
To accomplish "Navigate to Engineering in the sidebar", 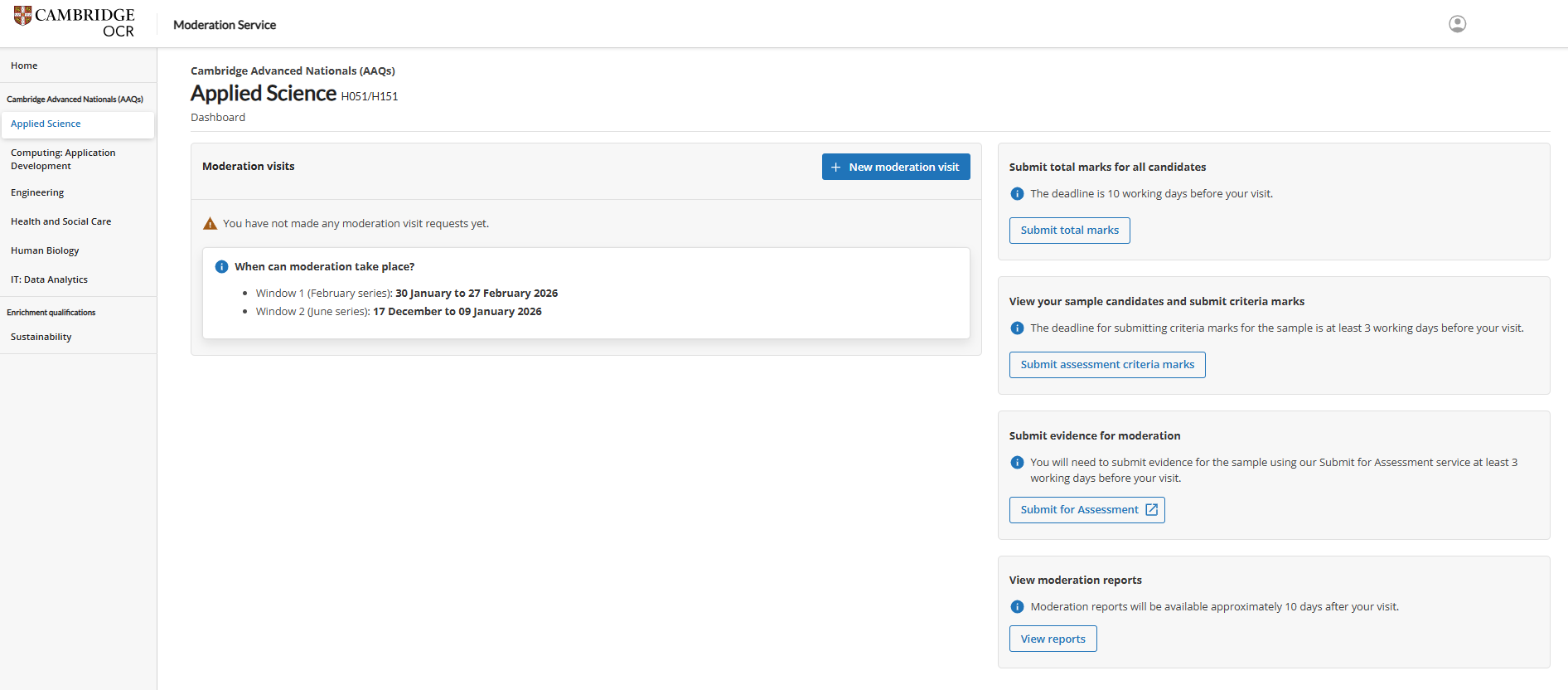I will (x=37, y=192).
